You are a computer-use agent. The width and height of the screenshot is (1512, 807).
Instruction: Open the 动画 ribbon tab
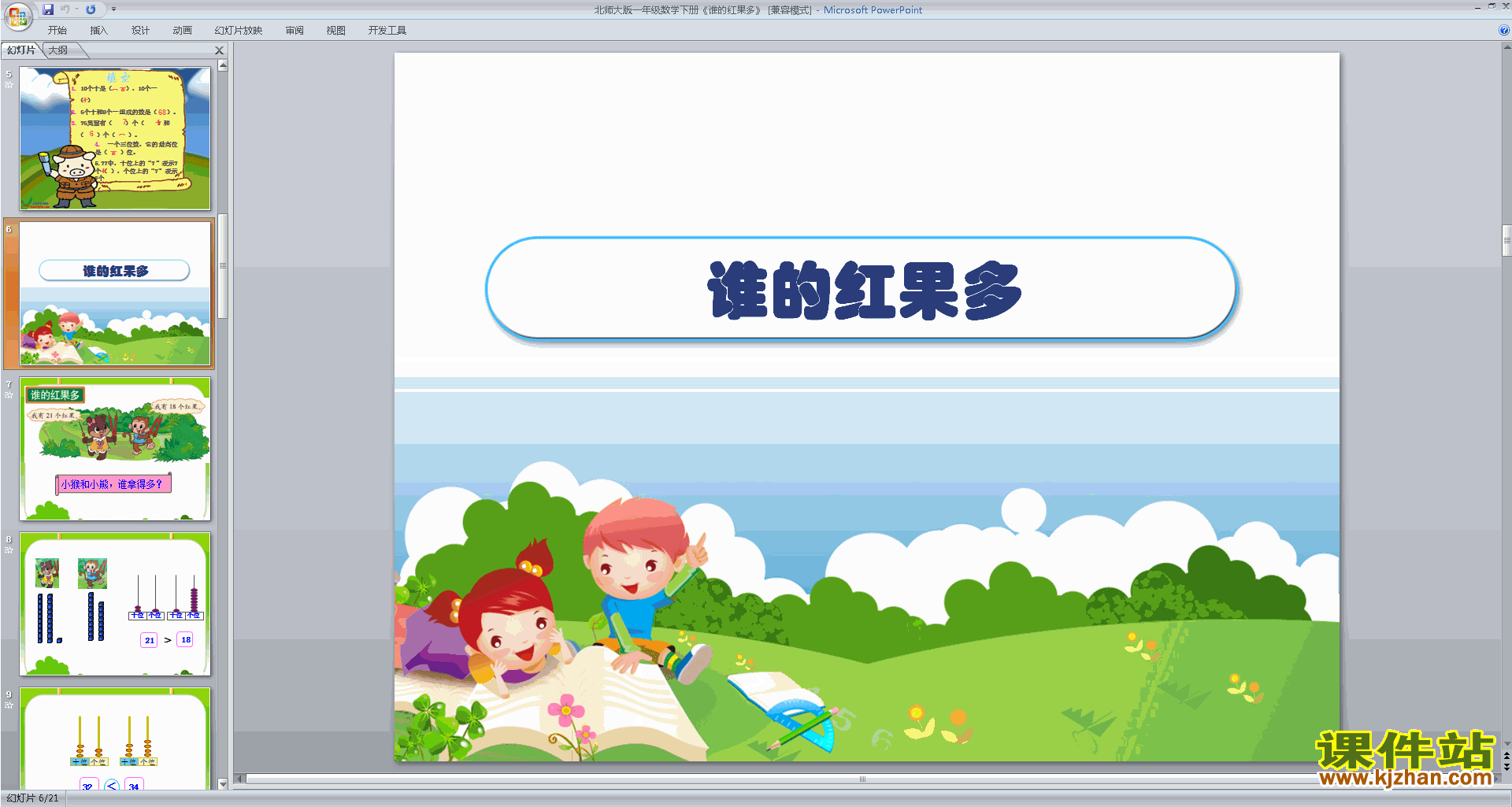click(x=183, y=31)
